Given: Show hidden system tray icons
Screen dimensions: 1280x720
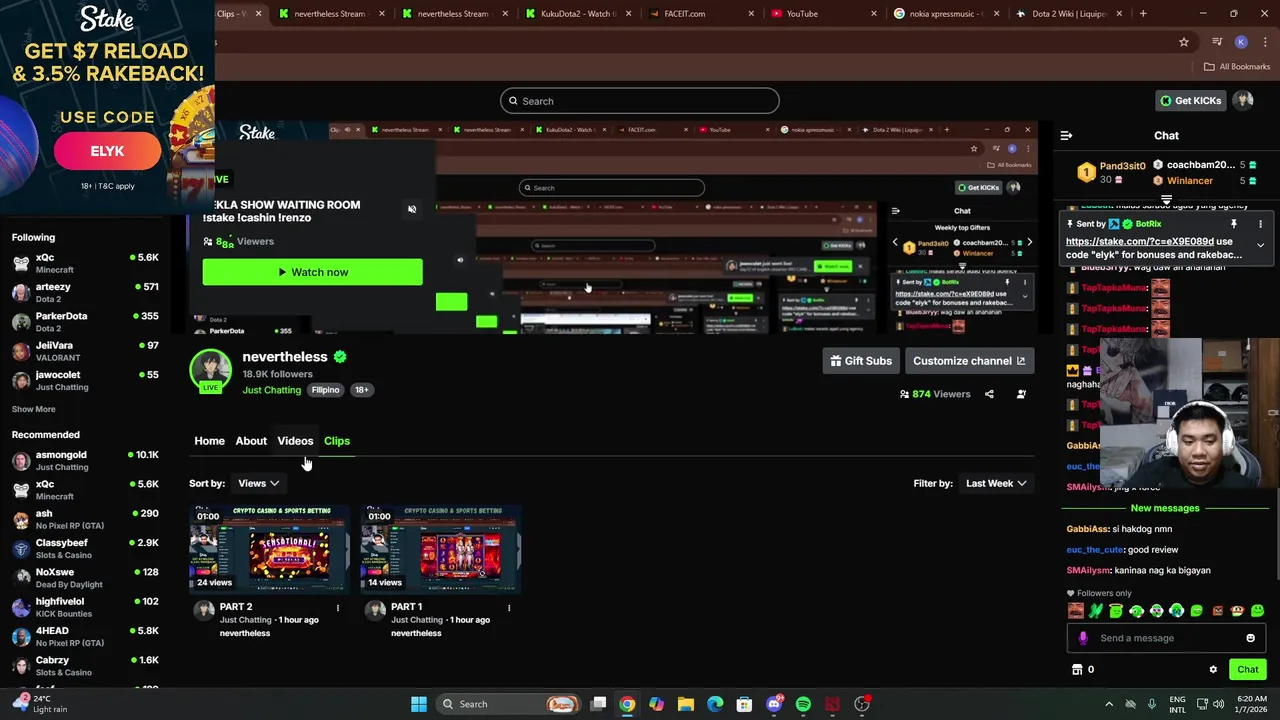Looking at the screenshot, I should 1108,704.
